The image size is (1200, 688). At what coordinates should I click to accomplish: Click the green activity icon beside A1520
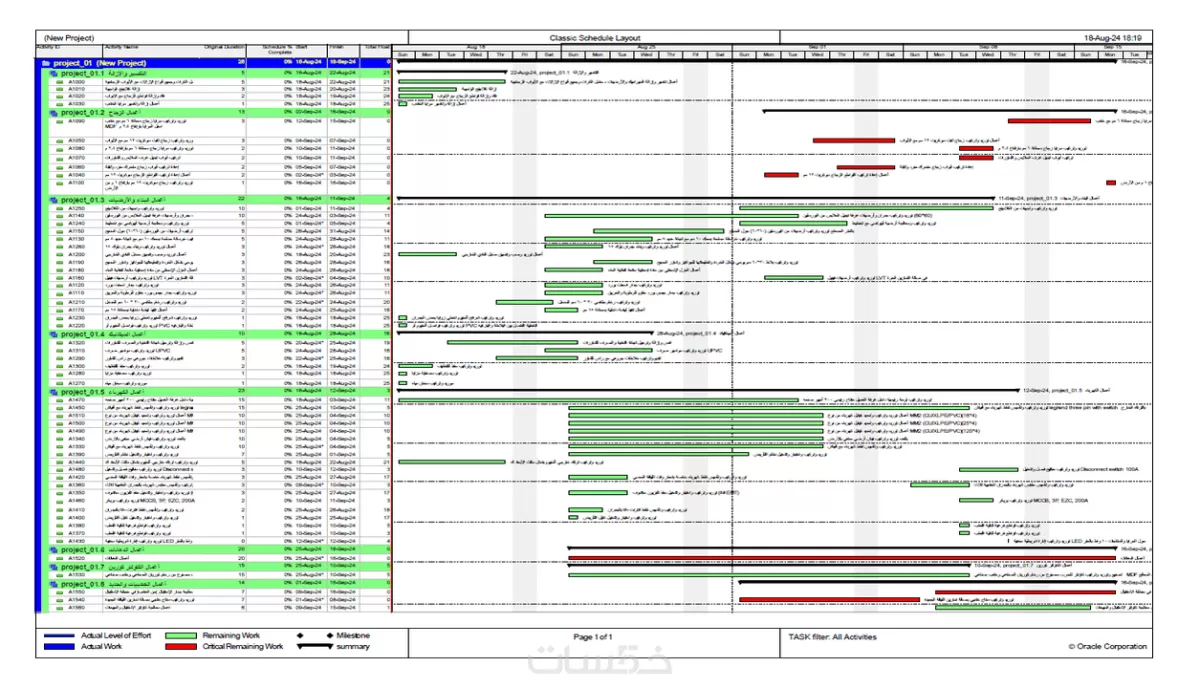click(60, 559)
